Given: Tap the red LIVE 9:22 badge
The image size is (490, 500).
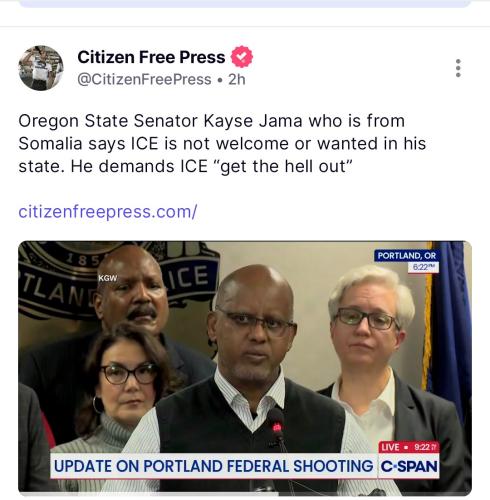Looking at the screenshot, I should pyautogui.click(x=409, y=447).
